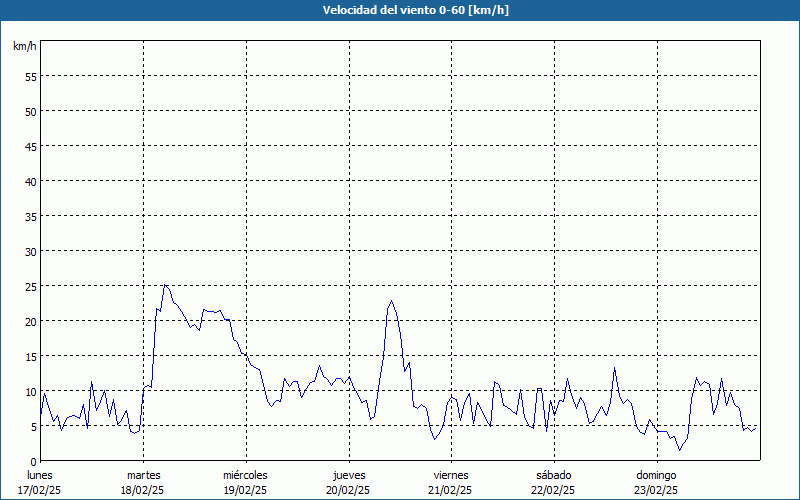
Task: Click the 'sábado' day label
Action: pos(554,475)
